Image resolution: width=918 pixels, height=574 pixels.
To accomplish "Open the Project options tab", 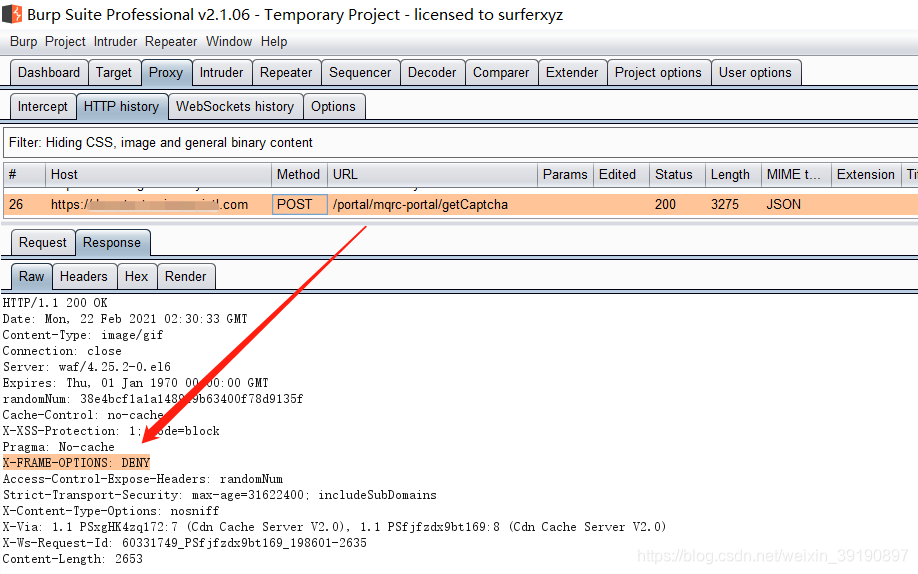I will point(659,73).
